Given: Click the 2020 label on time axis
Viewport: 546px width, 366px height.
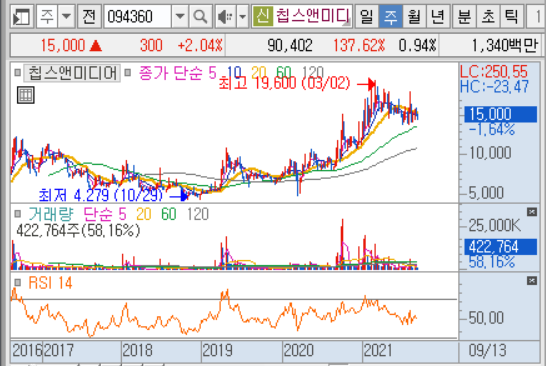Looking at the screenshot, I should (x=298, y=350).
